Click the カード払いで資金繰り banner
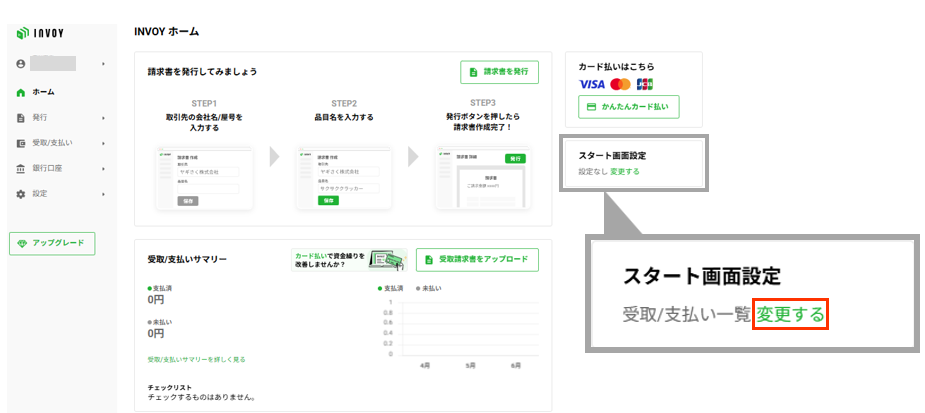The image size is (925, 413). coord(349,260)
